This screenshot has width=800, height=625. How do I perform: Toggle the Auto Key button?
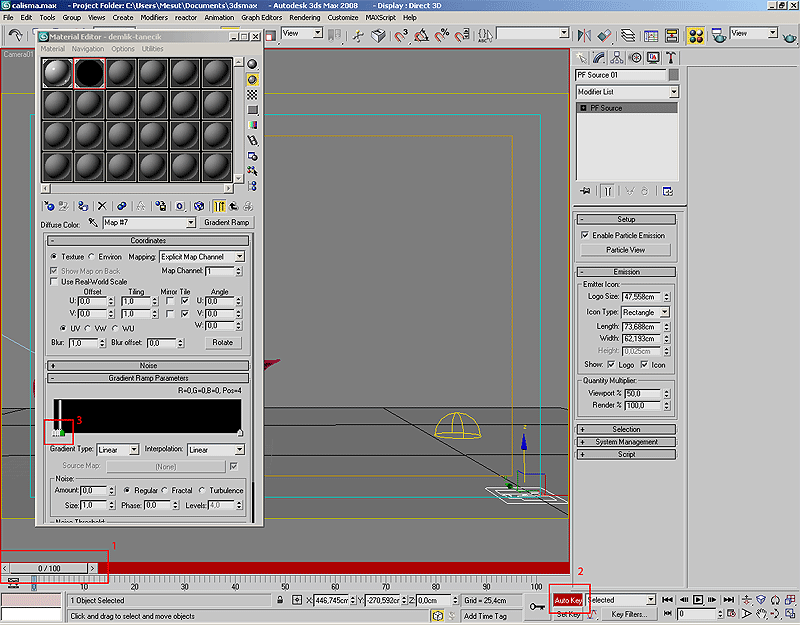(569, 600)
